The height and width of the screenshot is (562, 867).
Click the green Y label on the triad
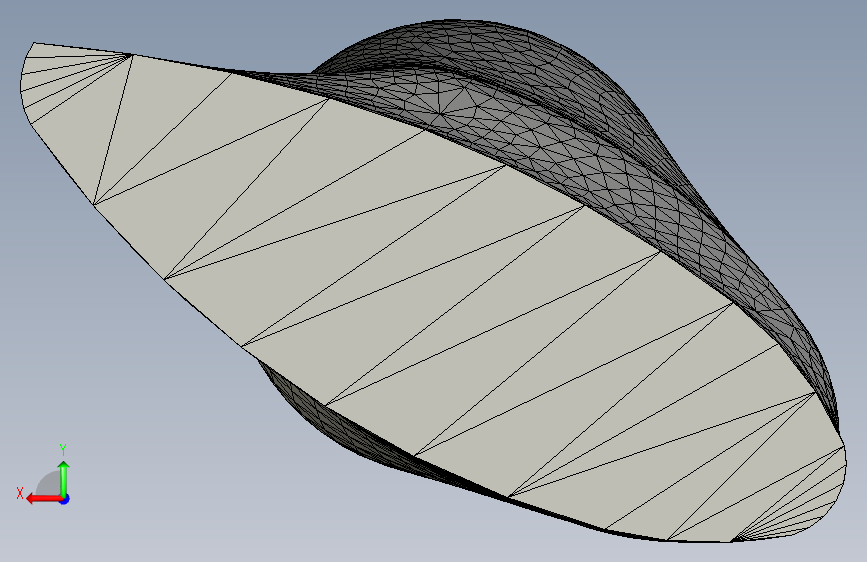click(x=63, y=450)
